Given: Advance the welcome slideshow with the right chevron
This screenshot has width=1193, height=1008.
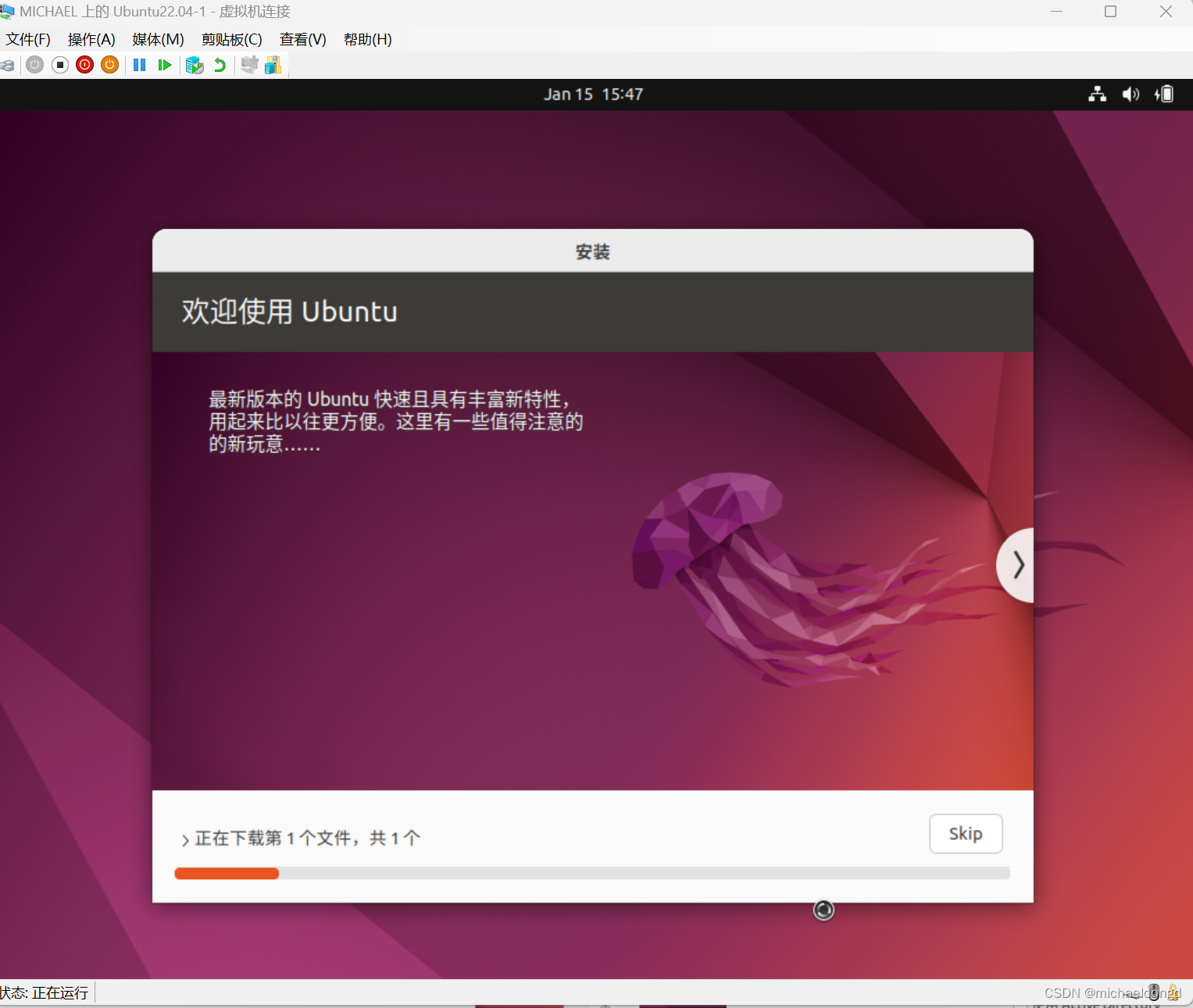Looking at the screenshot, I should 1017,564.
